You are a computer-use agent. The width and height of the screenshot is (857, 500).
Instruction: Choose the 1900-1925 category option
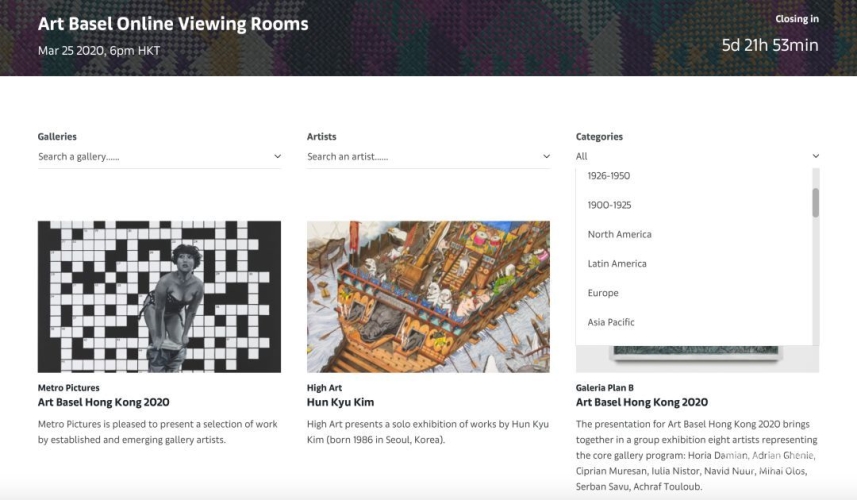609,205
